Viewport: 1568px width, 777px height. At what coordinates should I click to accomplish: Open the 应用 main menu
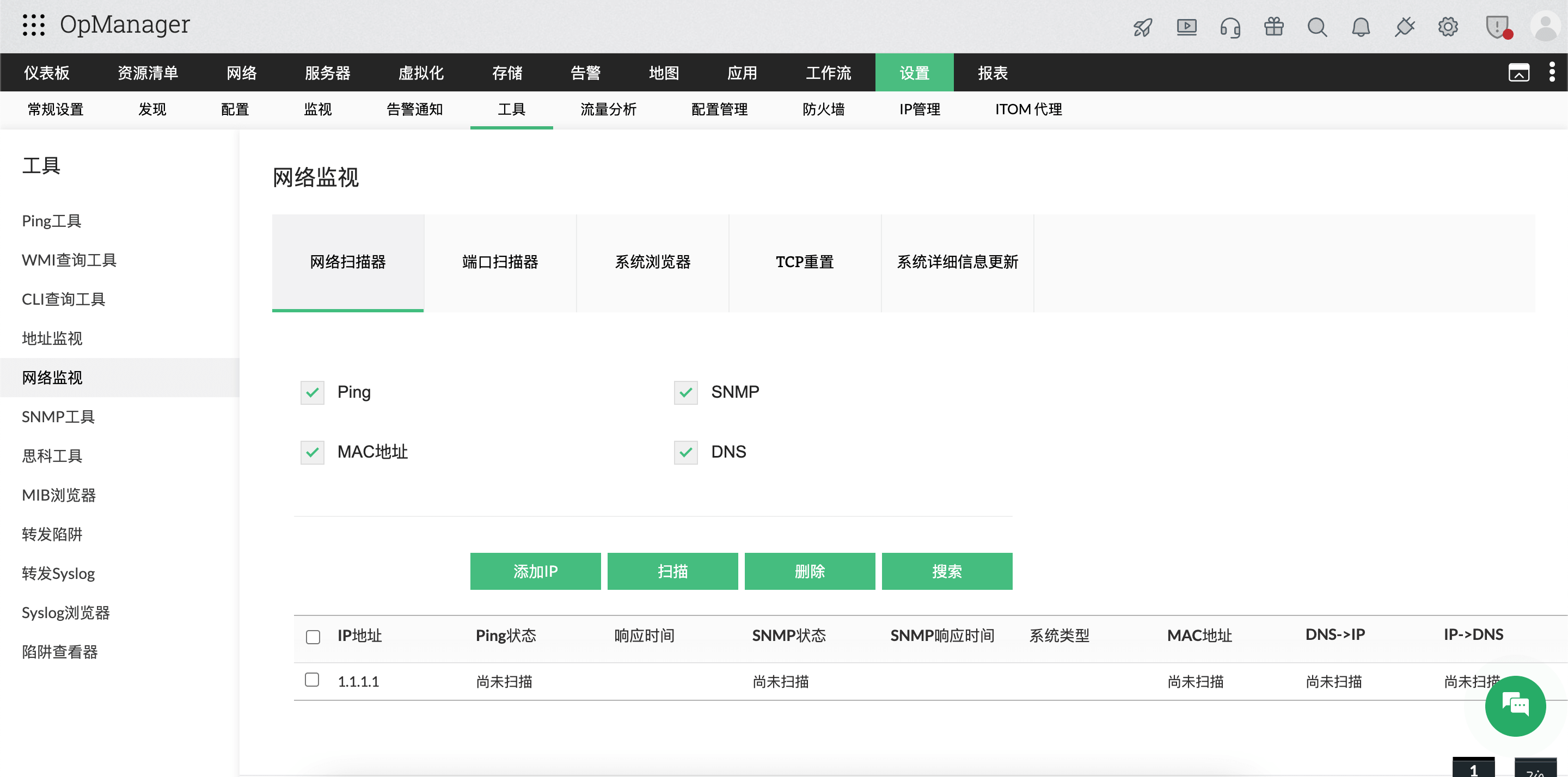742,72
